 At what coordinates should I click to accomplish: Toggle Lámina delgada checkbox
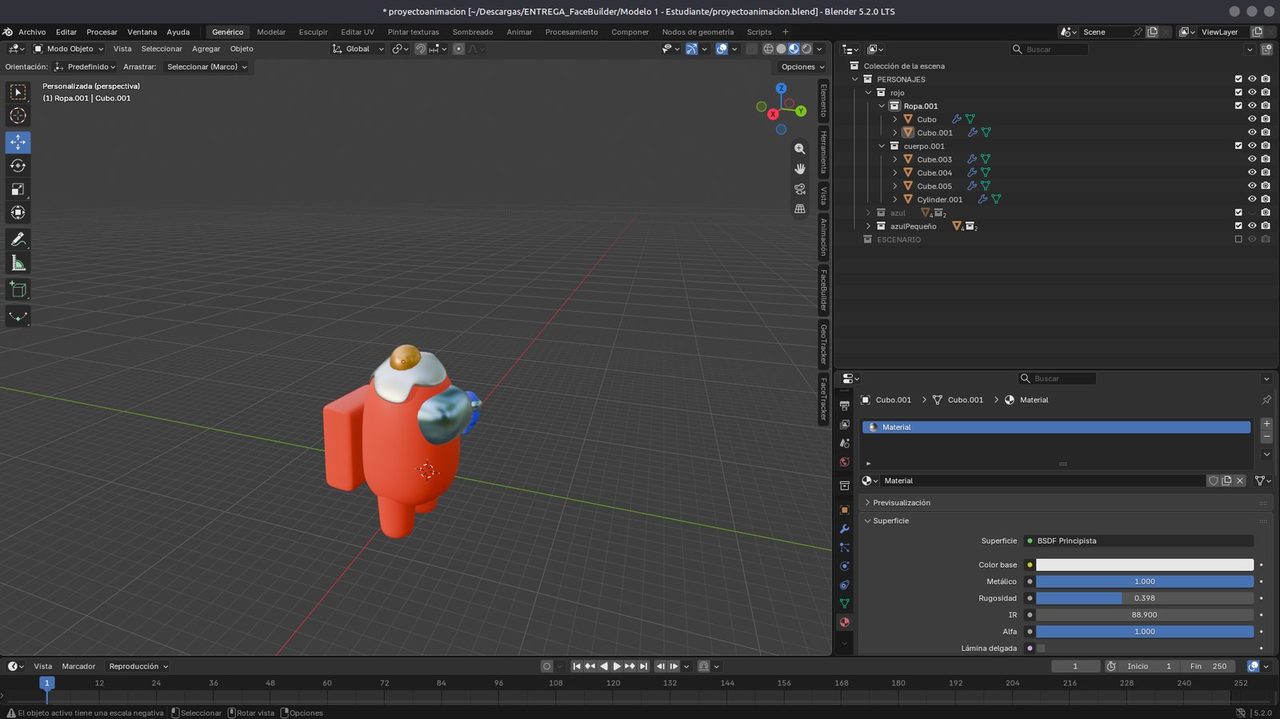[1041, 648]
